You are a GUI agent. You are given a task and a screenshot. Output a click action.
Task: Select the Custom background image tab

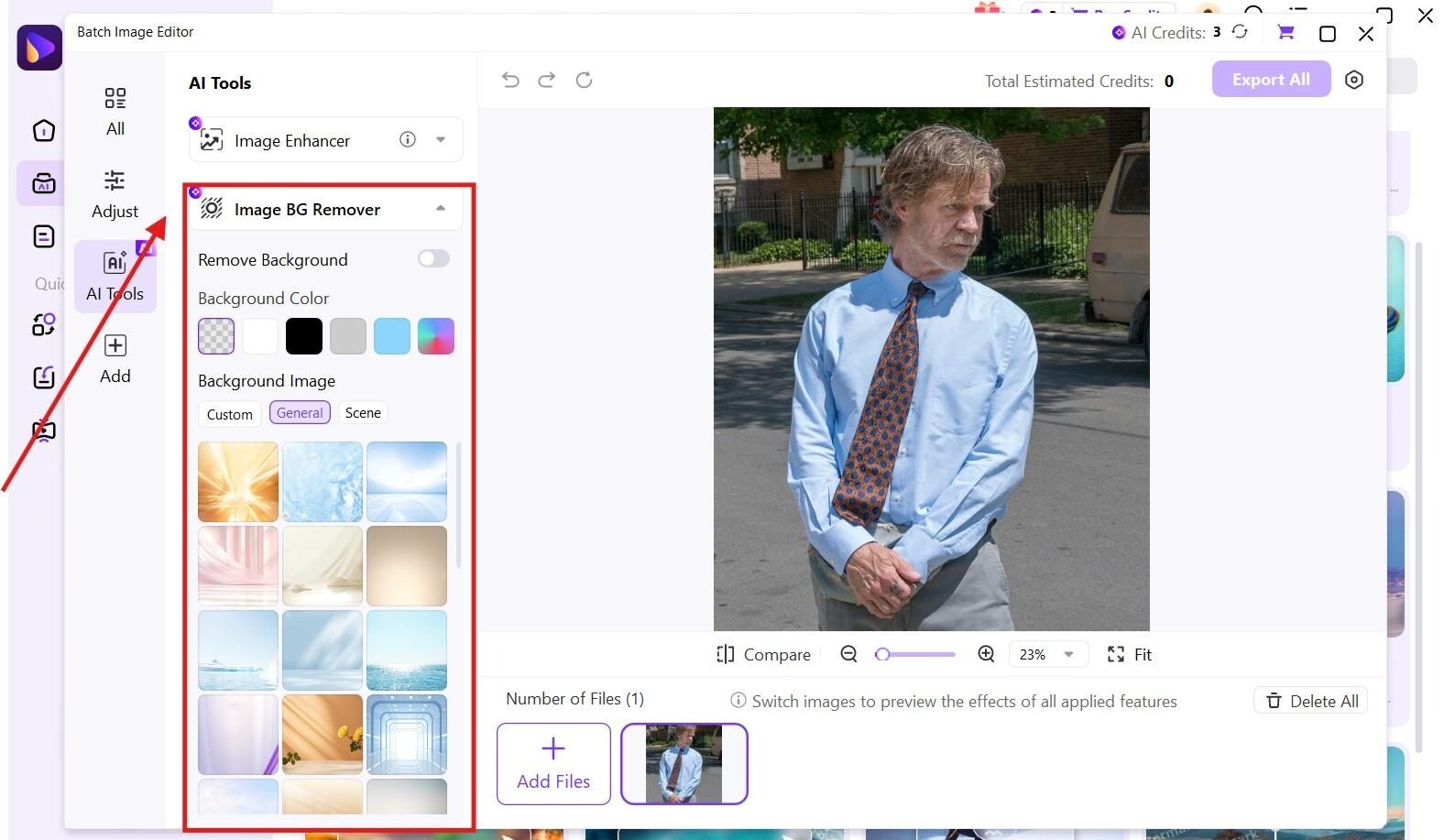[230, 414]
